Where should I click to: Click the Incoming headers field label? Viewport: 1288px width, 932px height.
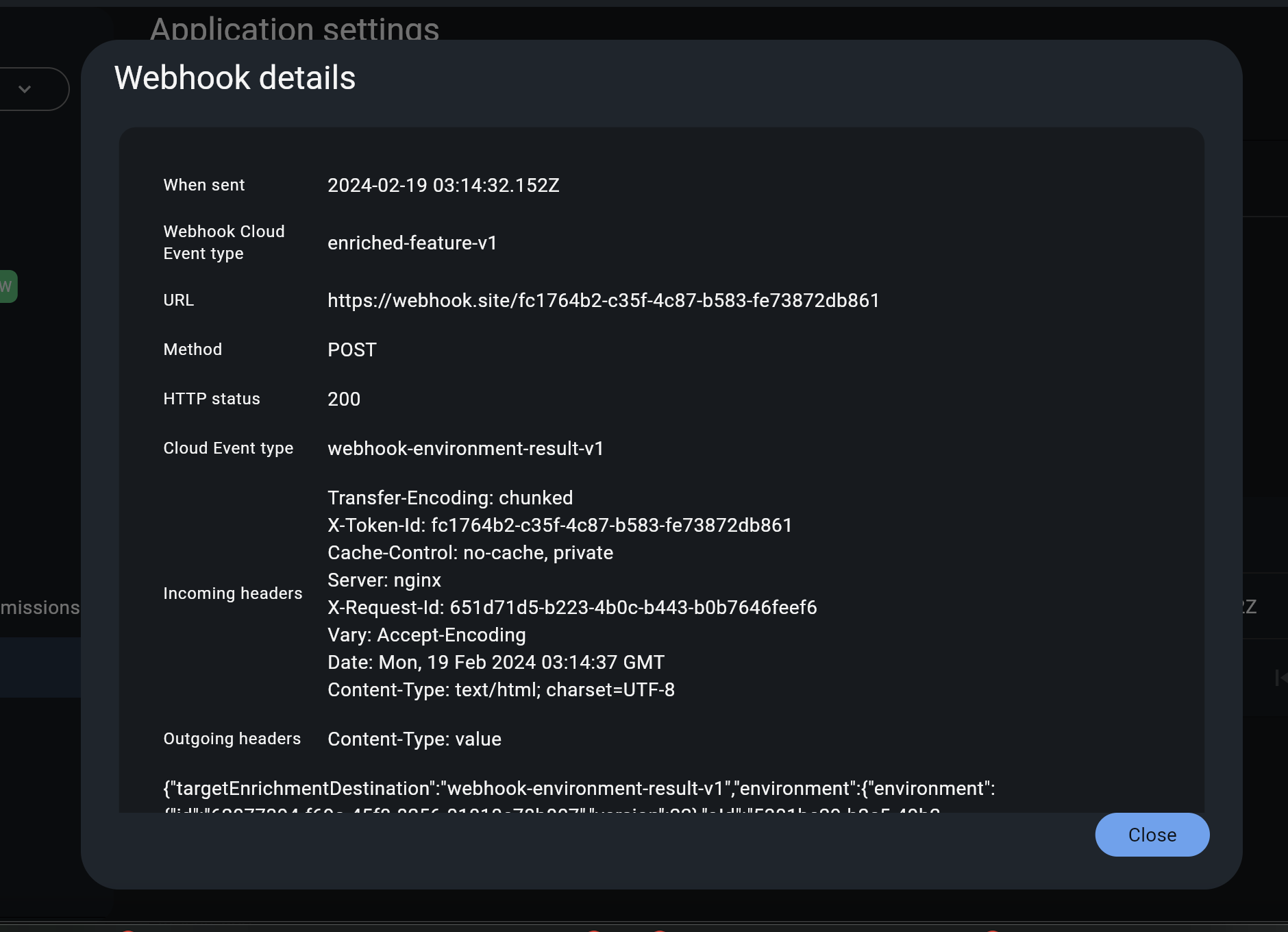click(x=232, y=593)
